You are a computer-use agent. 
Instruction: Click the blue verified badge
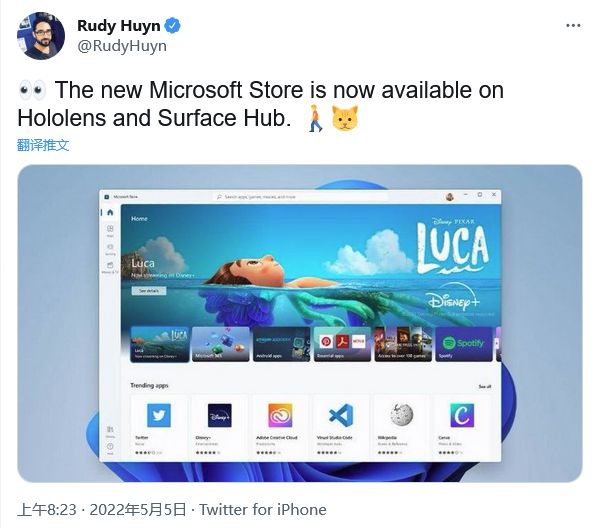pos(173,26)
